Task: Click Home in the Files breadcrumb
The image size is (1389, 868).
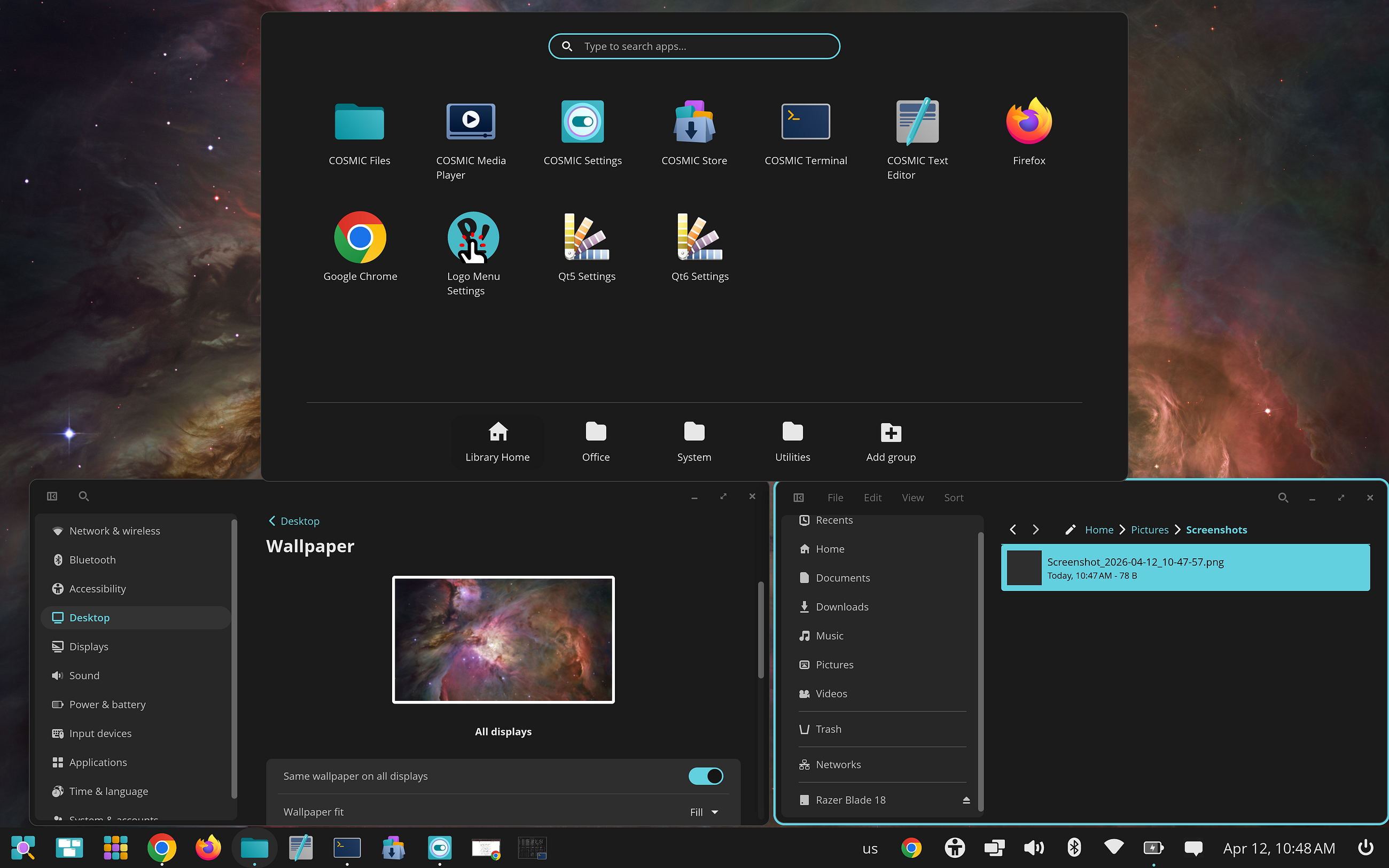Action: (x=1099, y=529)
